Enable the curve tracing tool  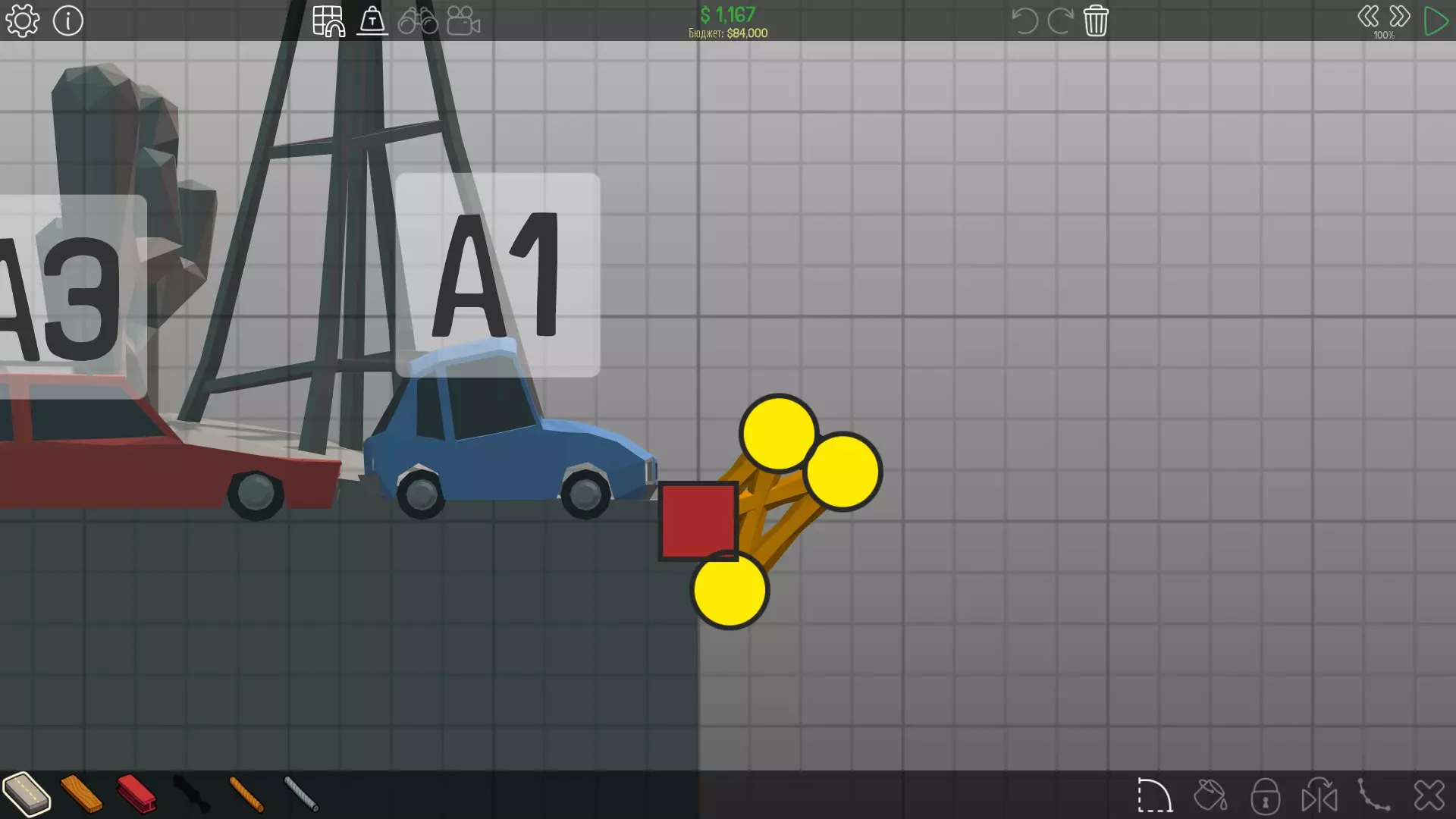(1374, 796)
